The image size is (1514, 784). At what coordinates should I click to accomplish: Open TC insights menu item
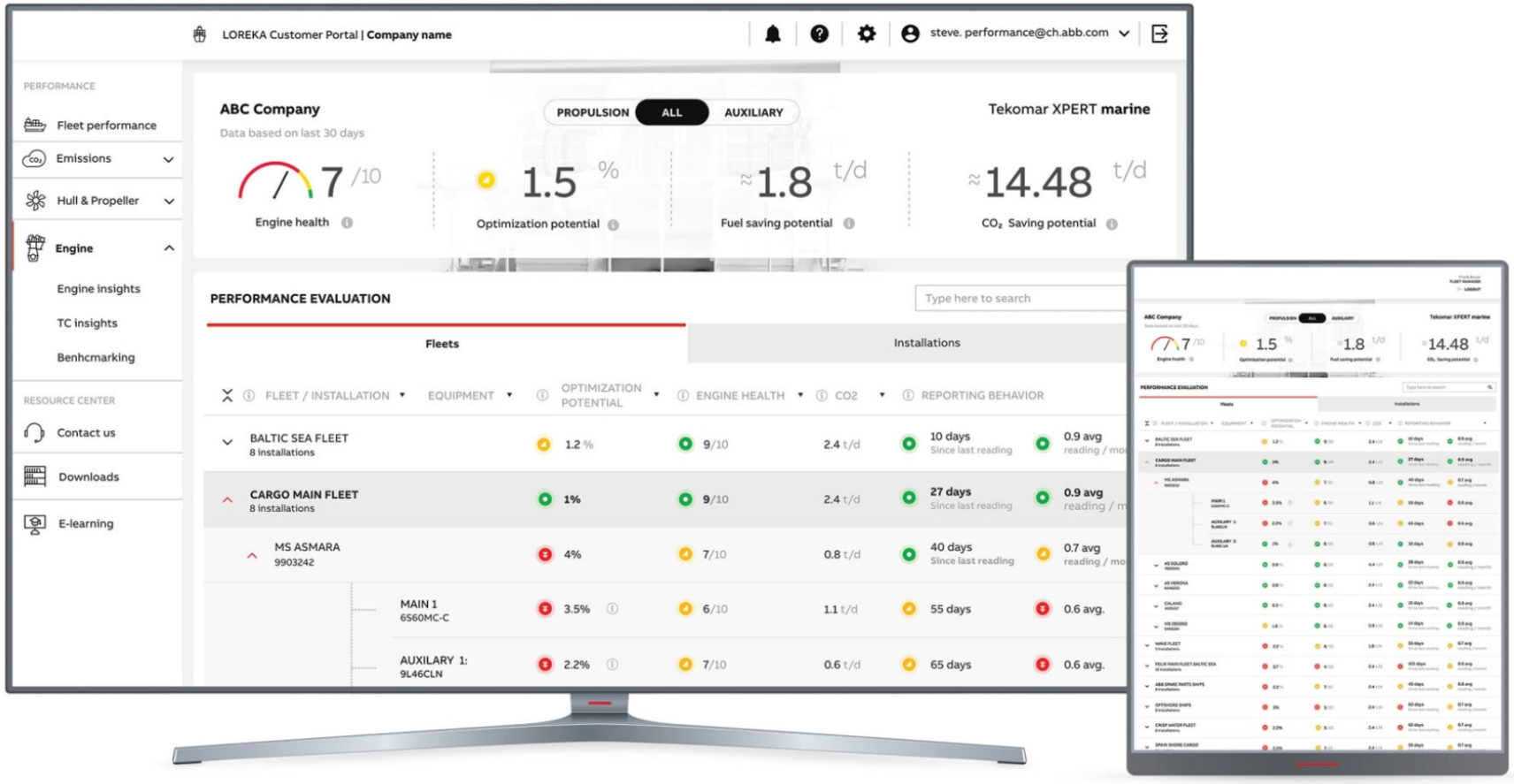point(87,323)
